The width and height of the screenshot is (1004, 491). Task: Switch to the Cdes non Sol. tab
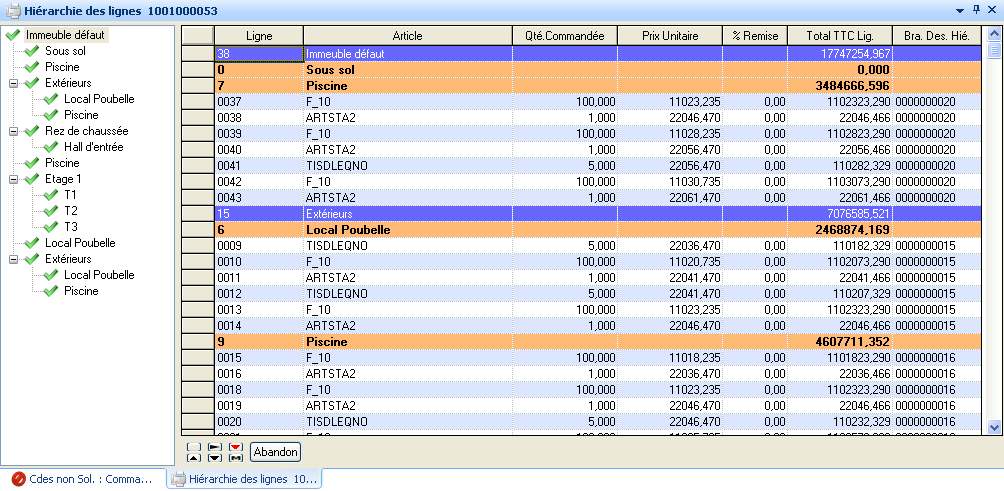click(80, 479)
